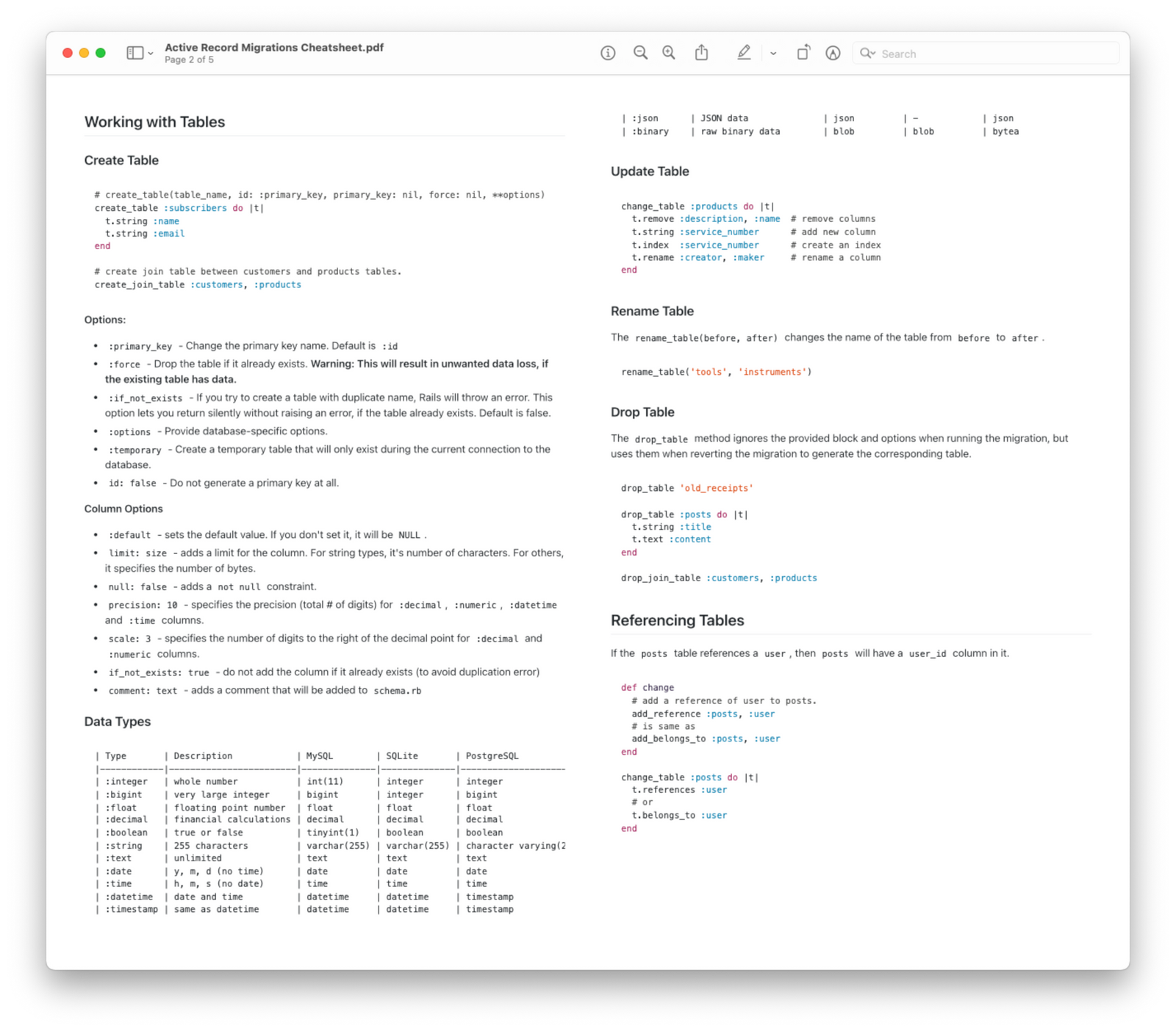Expand the sidebar view options chevron
This screenshot has height=1031, width=1176.
click(x=150, y=54)
